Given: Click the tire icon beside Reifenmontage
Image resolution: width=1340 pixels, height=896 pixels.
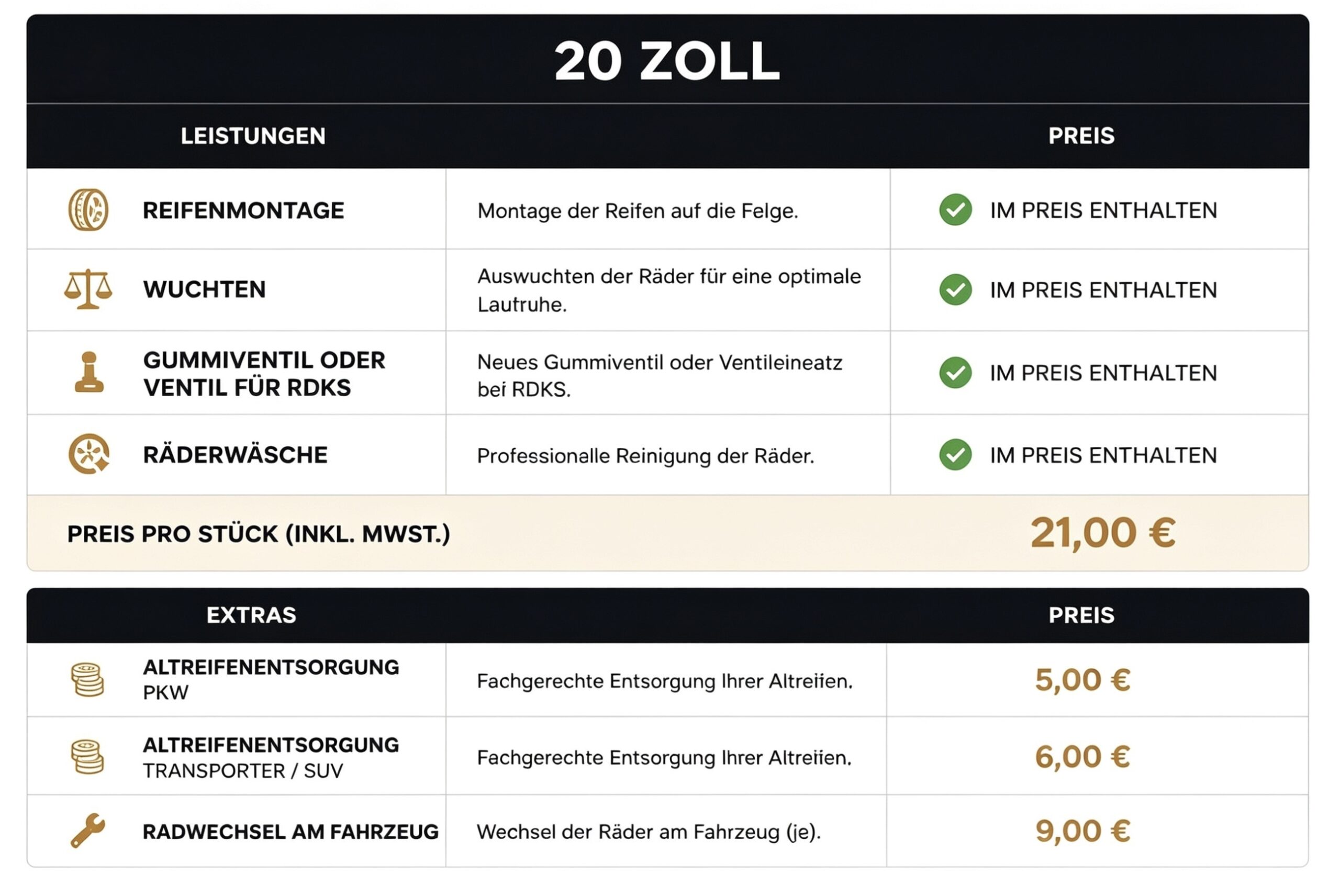Looking at the screenshot, I should point(88,210).
